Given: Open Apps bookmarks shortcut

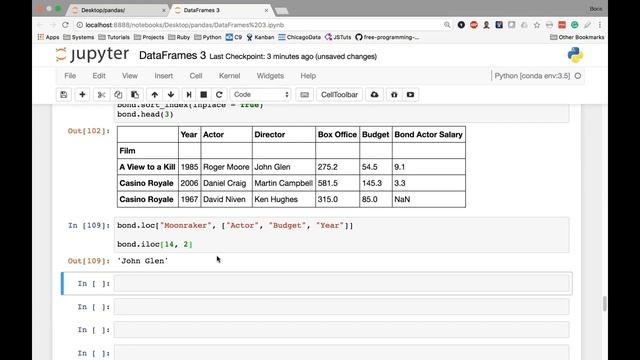Looking at the screenshot, I should (x=49, y=37).
